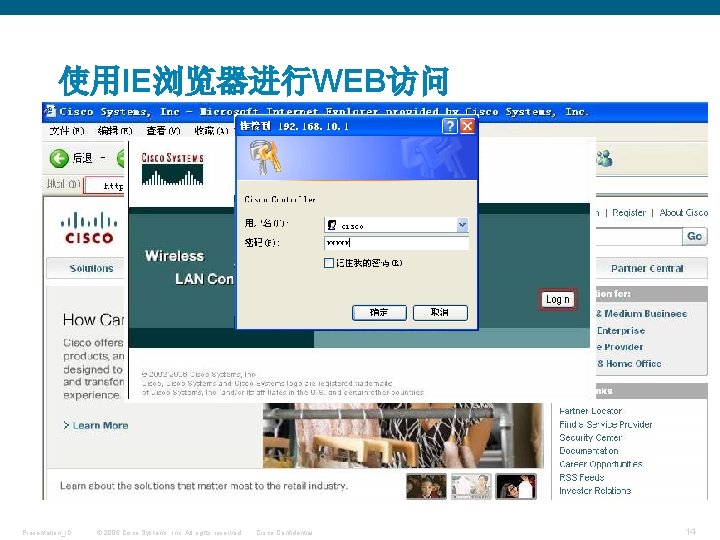720x540 pixels.
Task: Click the IE page icon in title bar
Action: coord(50,112)
